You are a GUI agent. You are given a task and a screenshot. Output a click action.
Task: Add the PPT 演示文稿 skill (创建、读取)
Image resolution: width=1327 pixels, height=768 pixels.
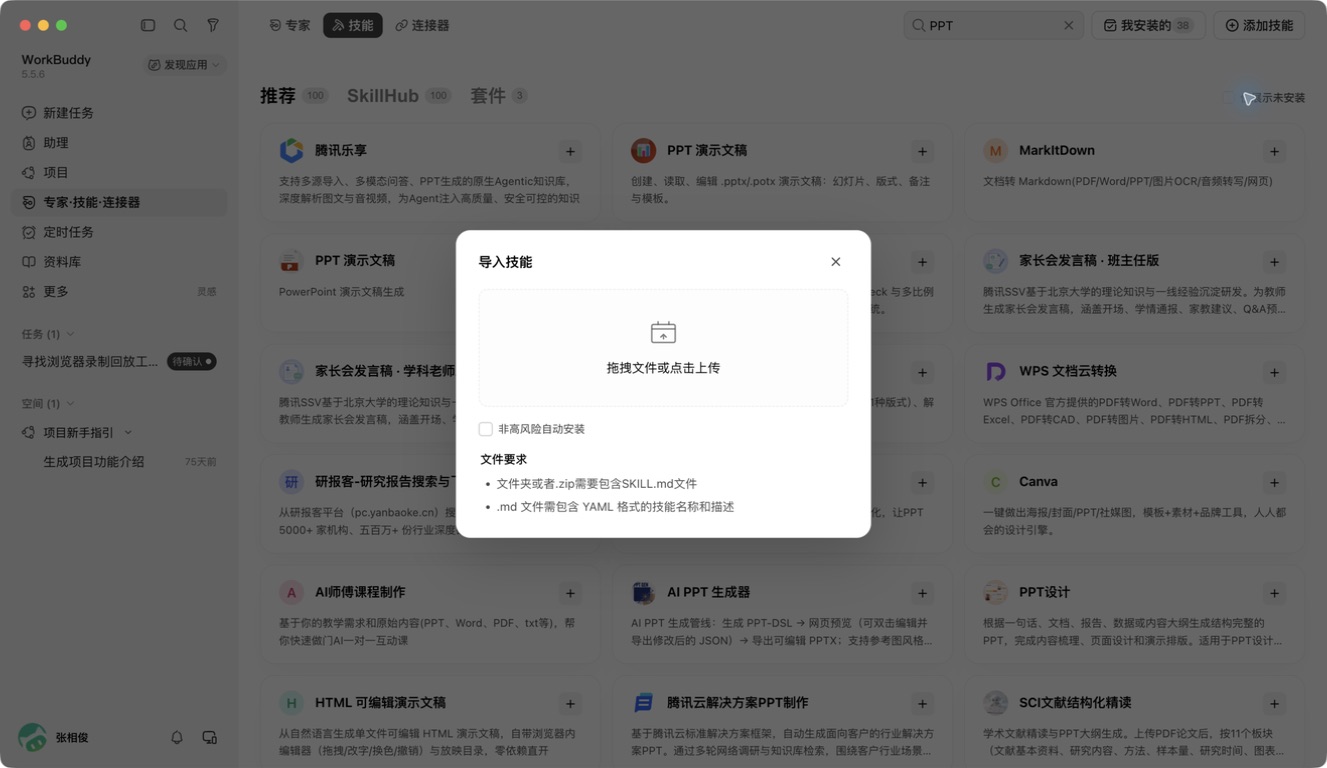click(922, 152)
